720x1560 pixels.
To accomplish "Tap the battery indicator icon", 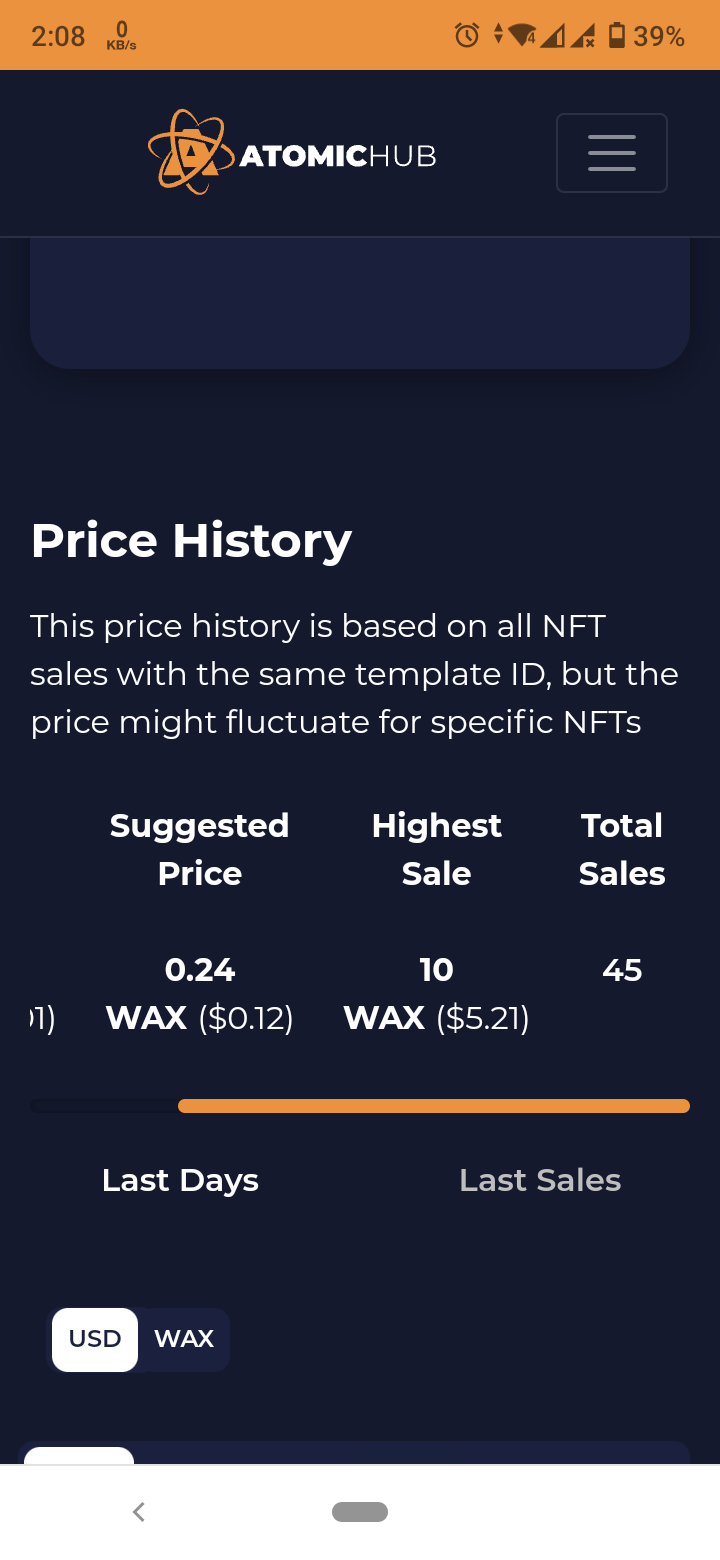I will click(617, 36).
